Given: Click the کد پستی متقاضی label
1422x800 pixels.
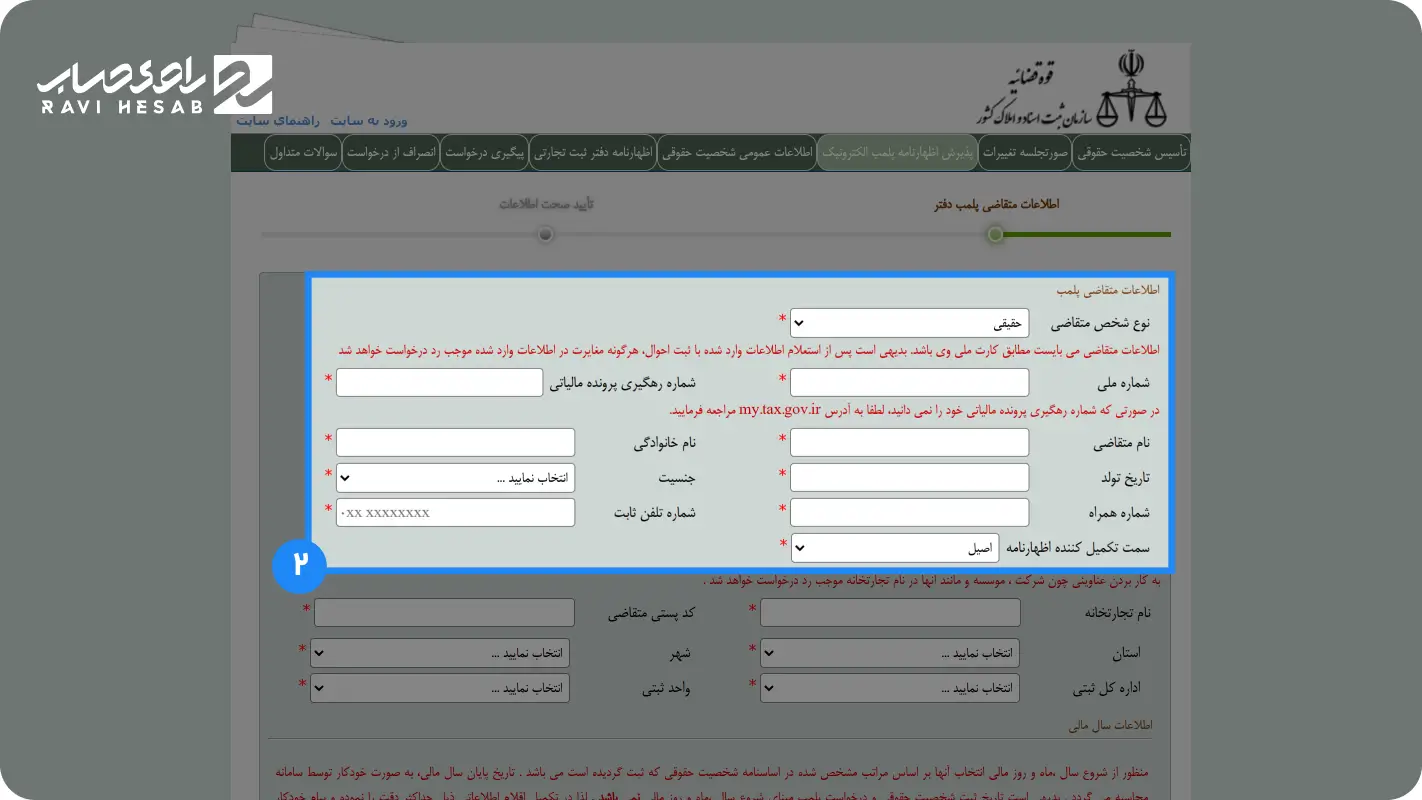Looking at the screenshot, I should point(651,613).
